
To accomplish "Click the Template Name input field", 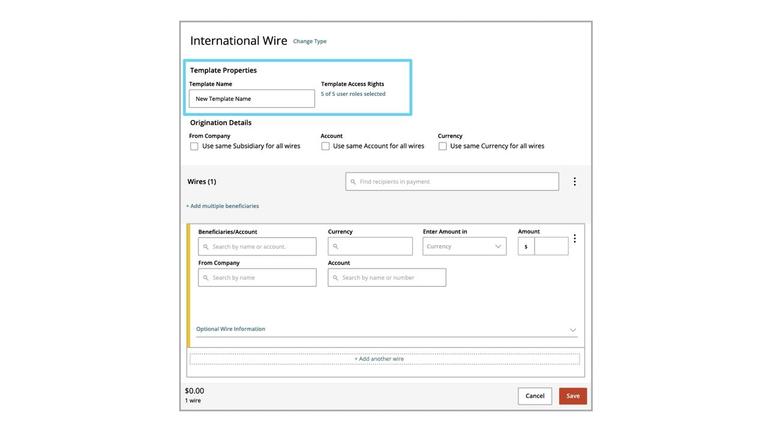I will (252, 99).
